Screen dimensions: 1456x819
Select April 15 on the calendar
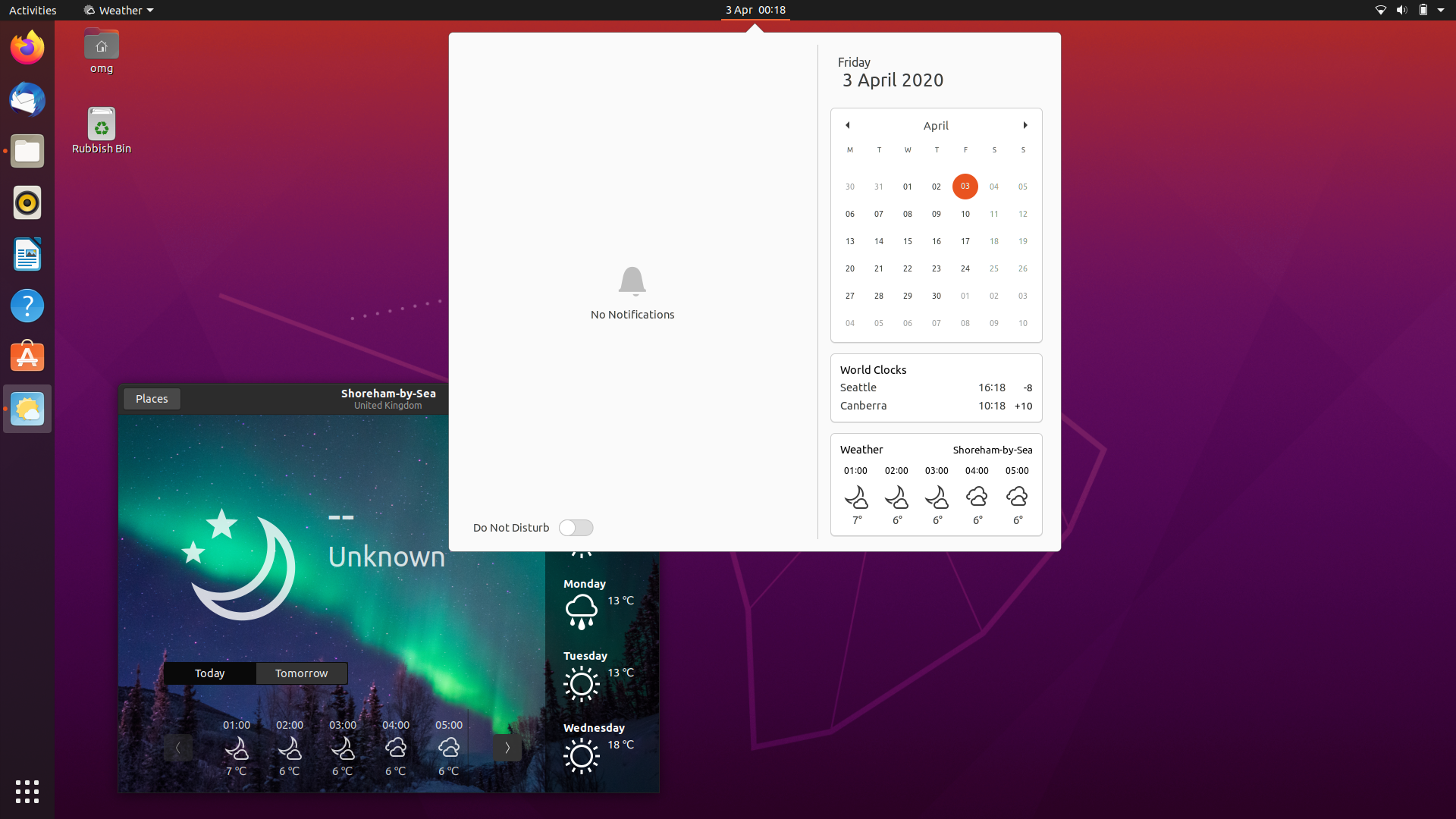907,241
